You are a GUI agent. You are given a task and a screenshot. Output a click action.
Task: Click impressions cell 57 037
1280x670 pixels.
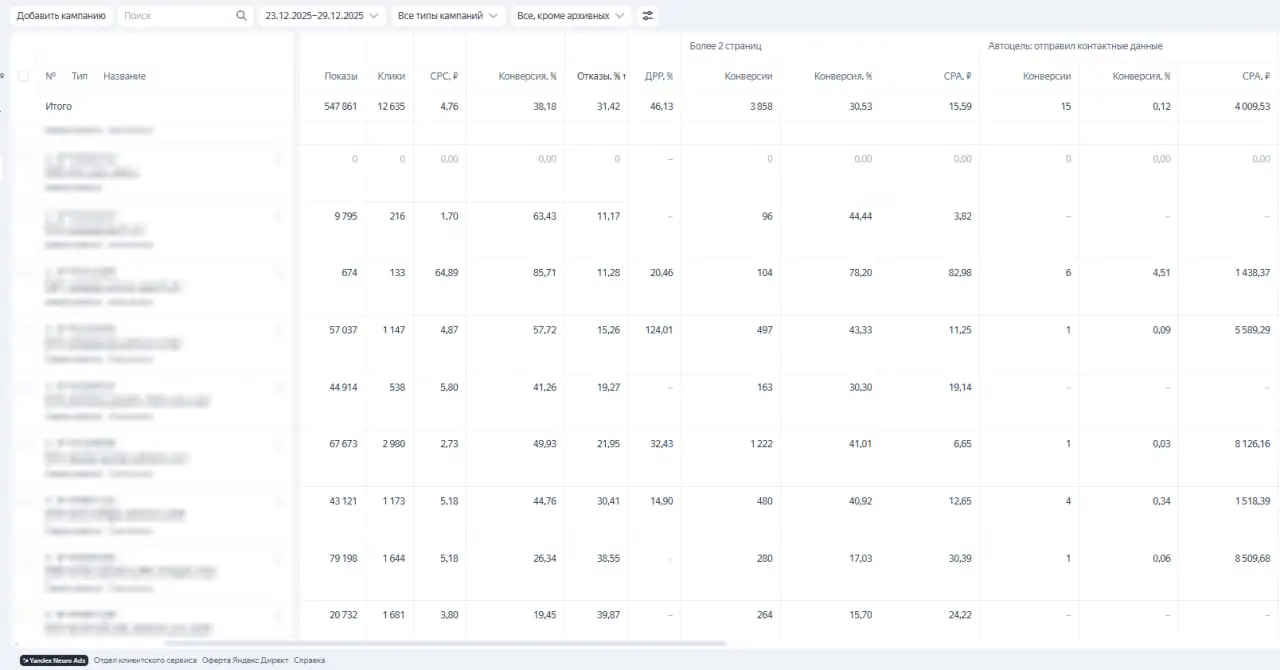pyautogui.click(x=343, y=329)
